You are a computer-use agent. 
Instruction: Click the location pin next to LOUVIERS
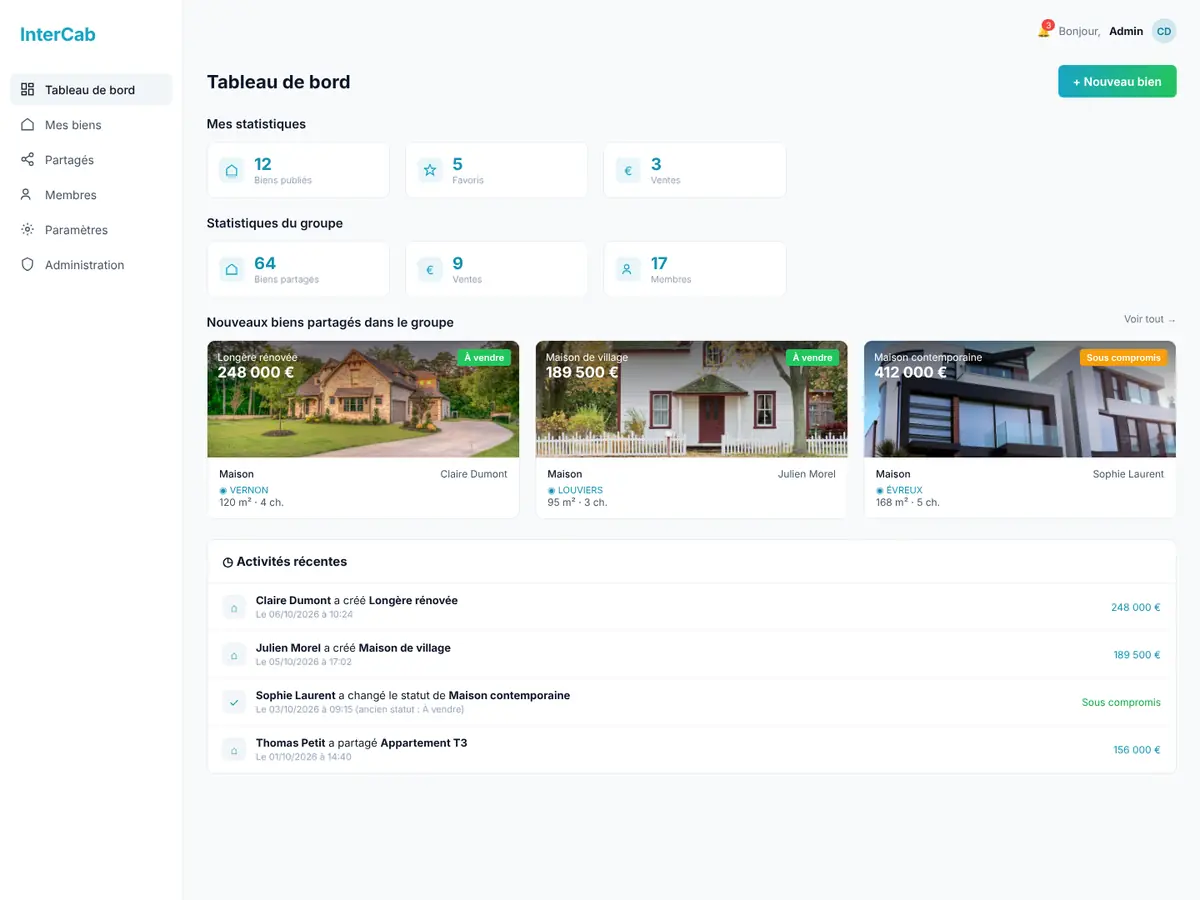coord(551,491)
